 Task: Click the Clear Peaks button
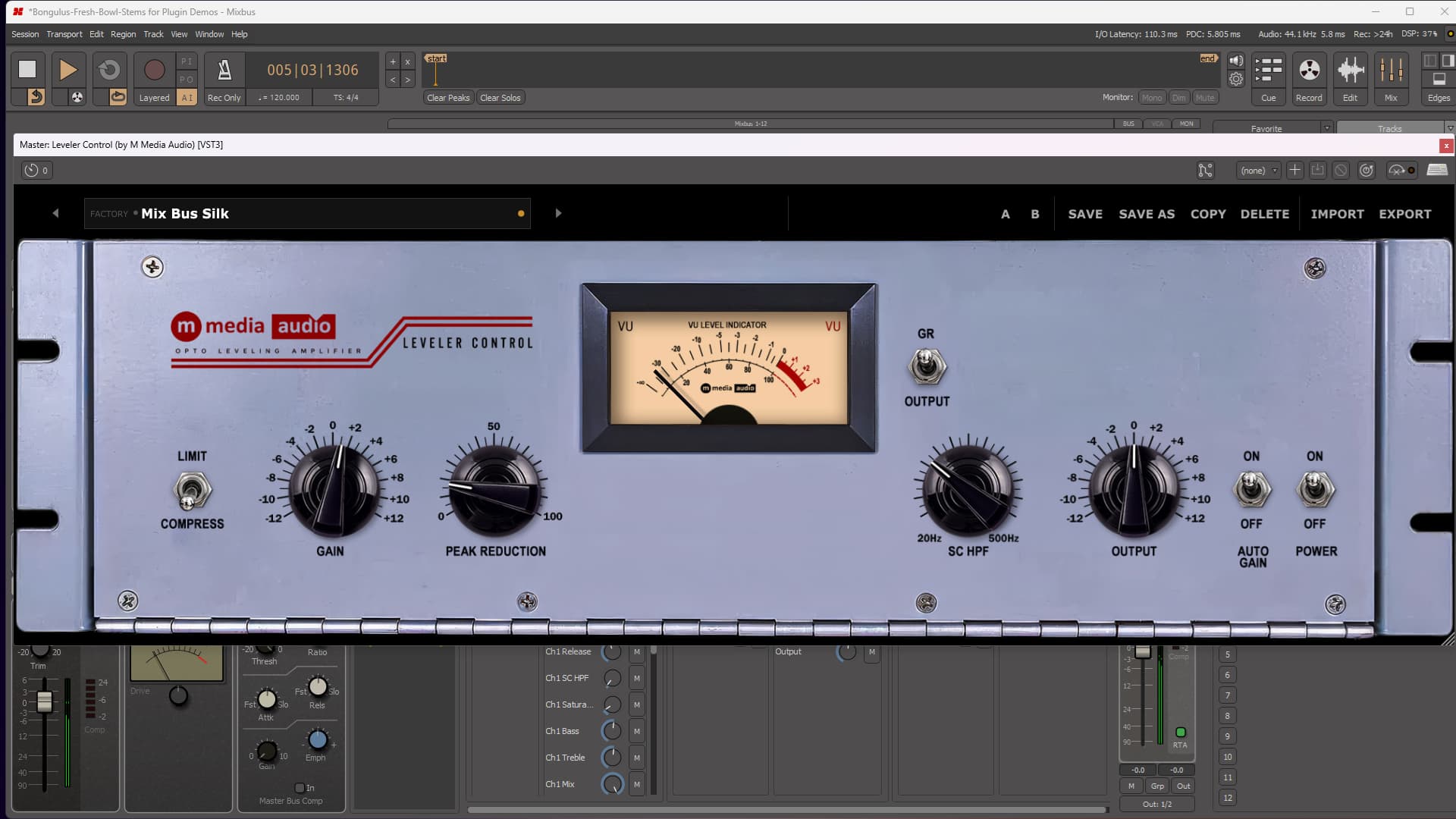448,98
